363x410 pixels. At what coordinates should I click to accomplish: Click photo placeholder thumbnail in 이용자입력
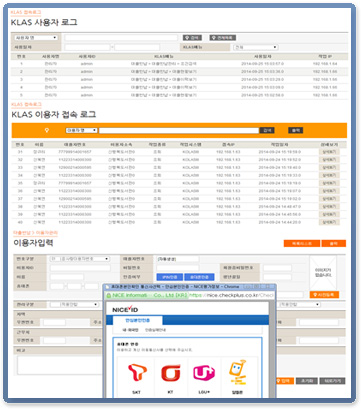[x=323, y=273]
